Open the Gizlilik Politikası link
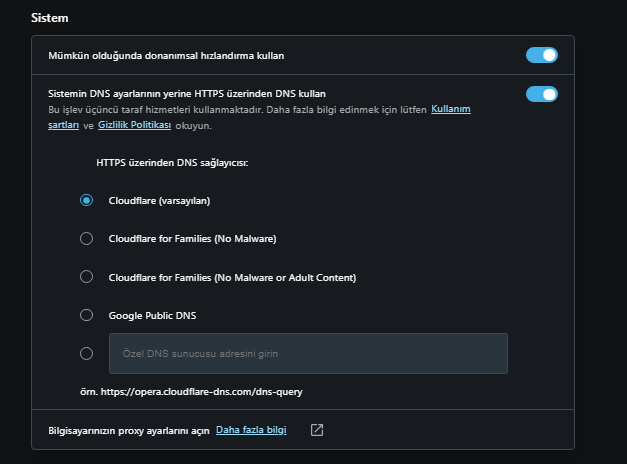Viewport: 627px width, 464px height. (134, 125)
